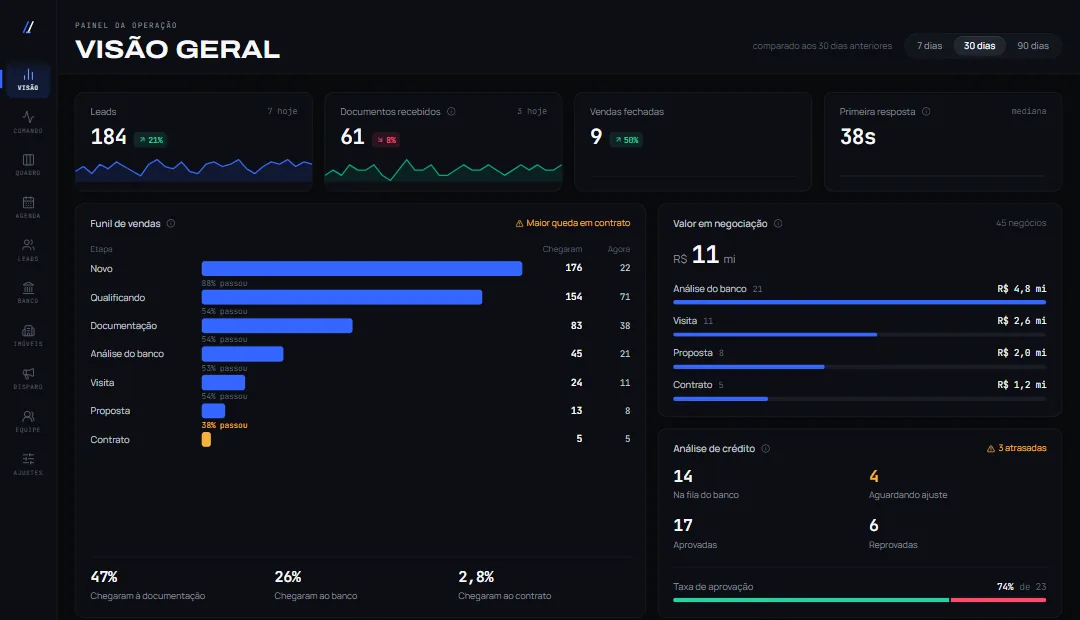Click the Documentação funnel bar
This screenshot has height=620, width=1080.
277,326
